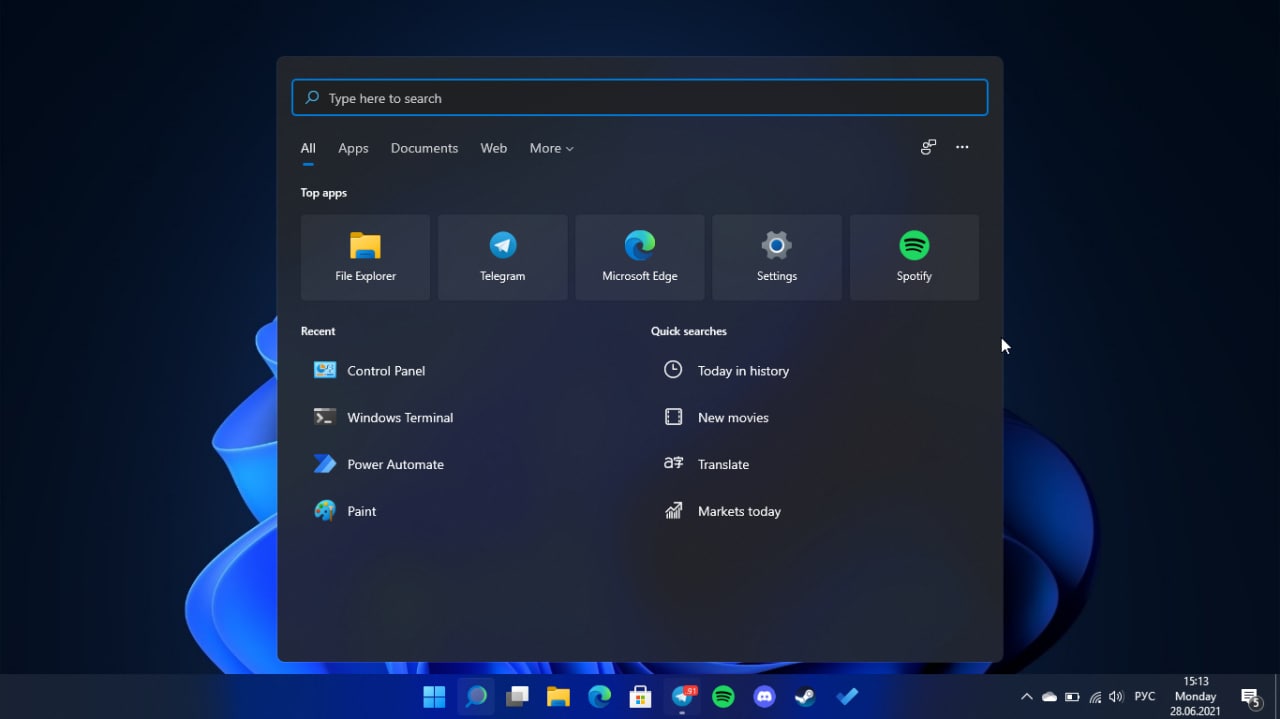The width and height of the screenshot is (1280, 719).
Task: Open Microsoft Store on taskbar
Action: coord(640,697)
